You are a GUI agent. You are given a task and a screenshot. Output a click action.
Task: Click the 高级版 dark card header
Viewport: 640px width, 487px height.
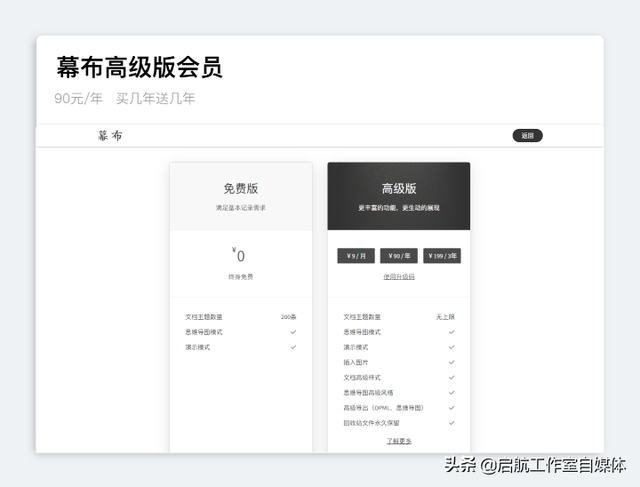pos(398,188)
